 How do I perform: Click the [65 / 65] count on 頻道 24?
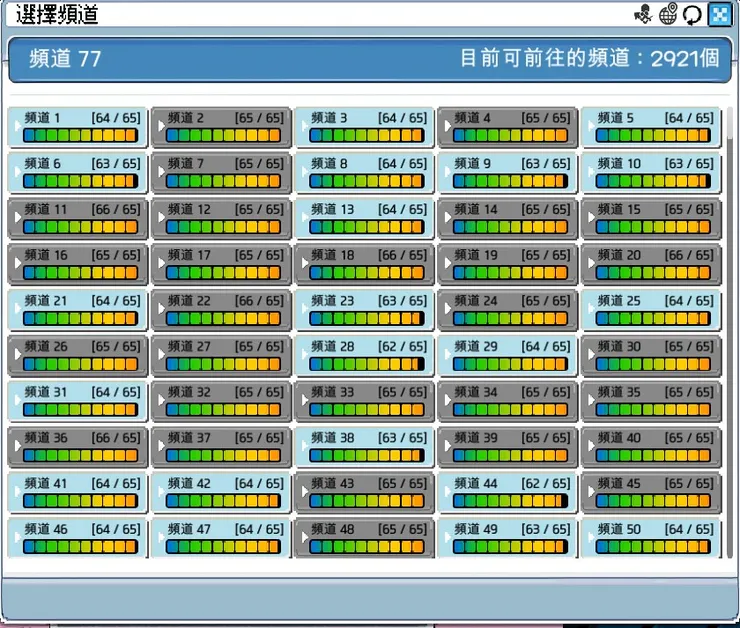(546, 301)
